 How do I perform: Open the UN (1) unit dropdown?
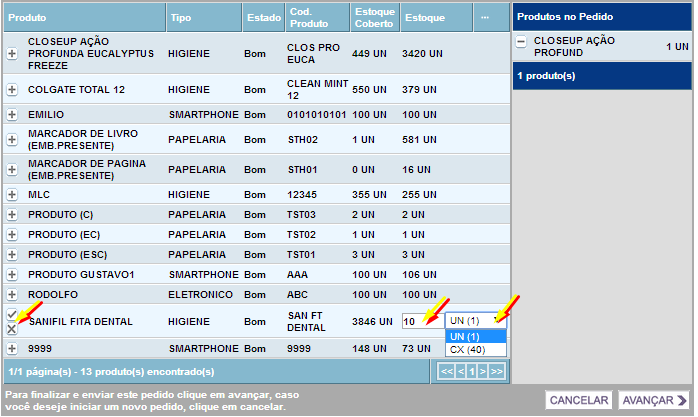pyautogui.click(x=475, y=320)
